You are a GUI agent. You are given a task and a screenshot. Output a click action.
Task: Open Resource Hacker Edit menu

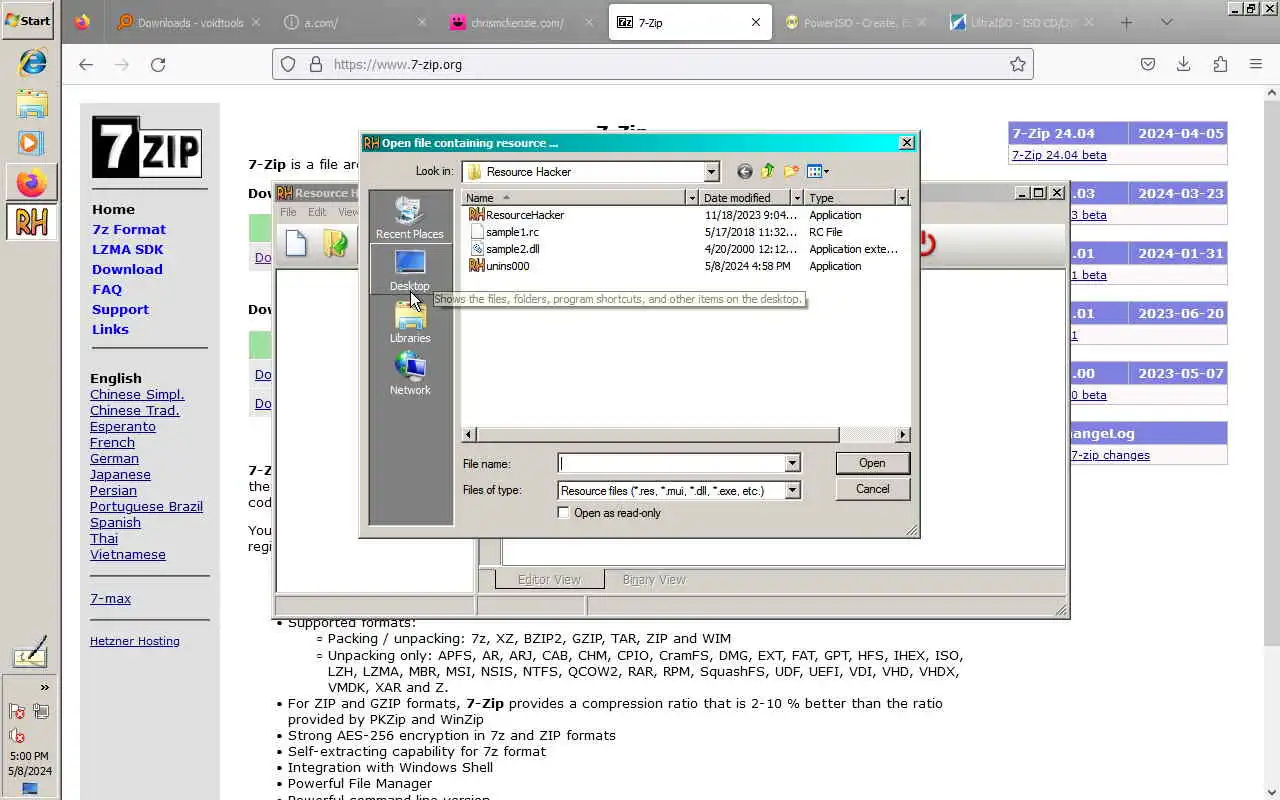tap(317, 212)
